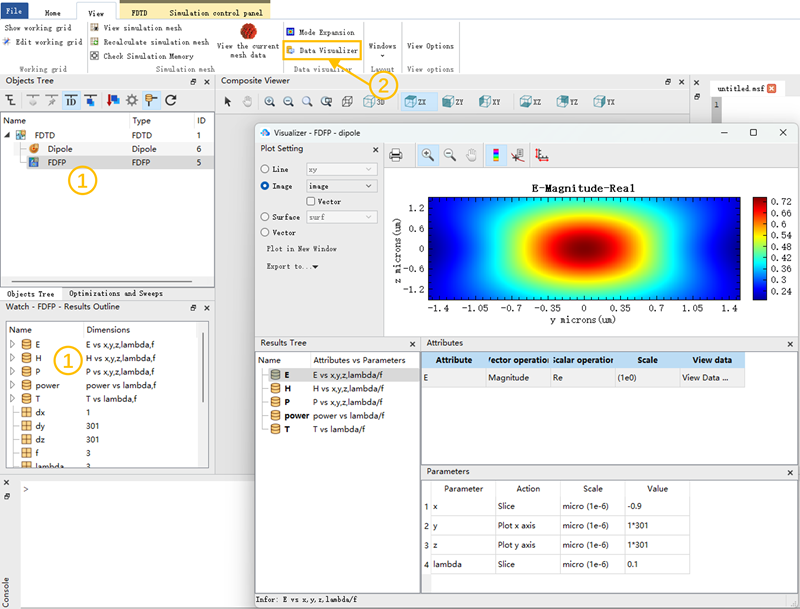This screenshot has height=609, width=800.
Task: Click Plot in New Window
Action: tap(301, 248)
